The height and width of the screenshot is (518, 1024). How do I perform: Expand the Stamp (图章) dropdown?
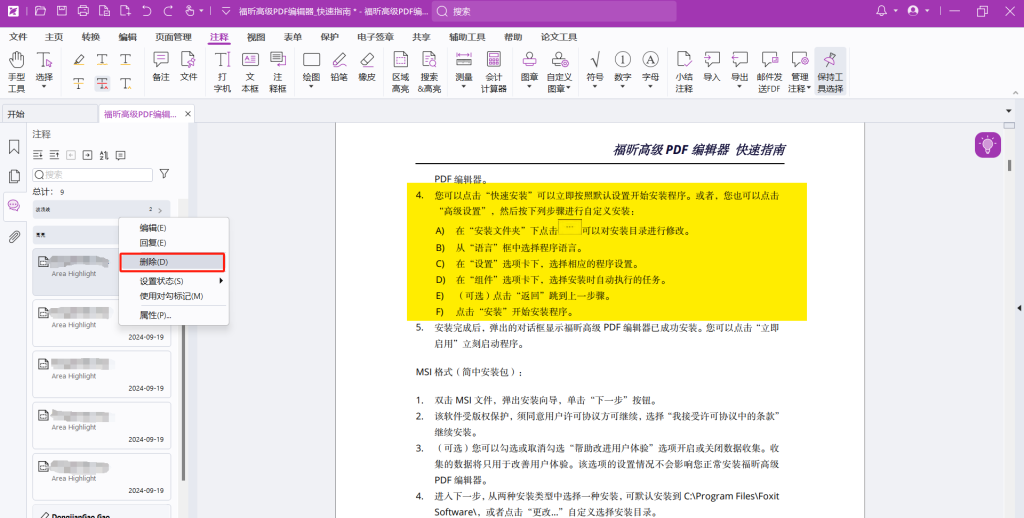point(530,70)
